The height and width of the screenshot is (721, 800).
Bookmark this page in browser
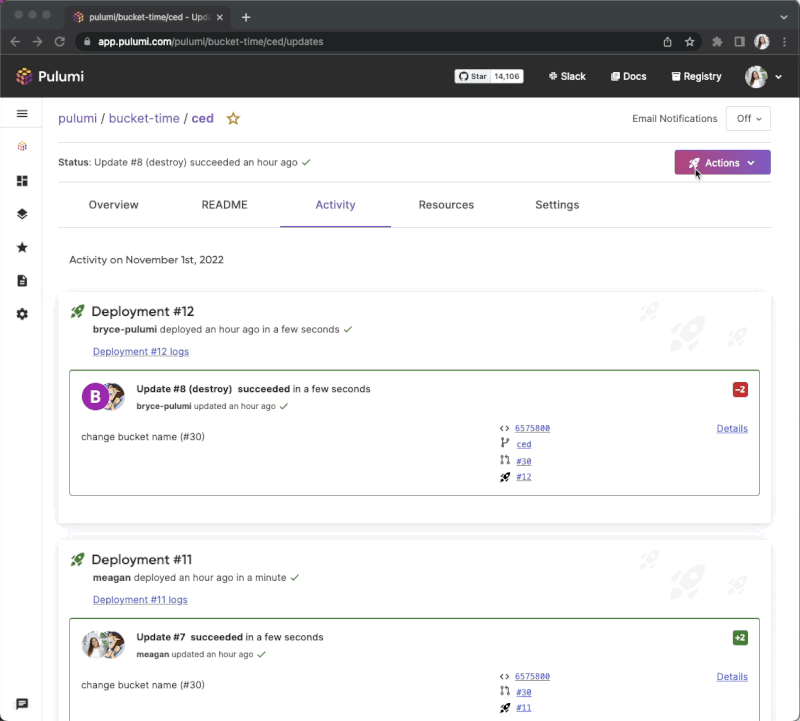tap(690, 42)
